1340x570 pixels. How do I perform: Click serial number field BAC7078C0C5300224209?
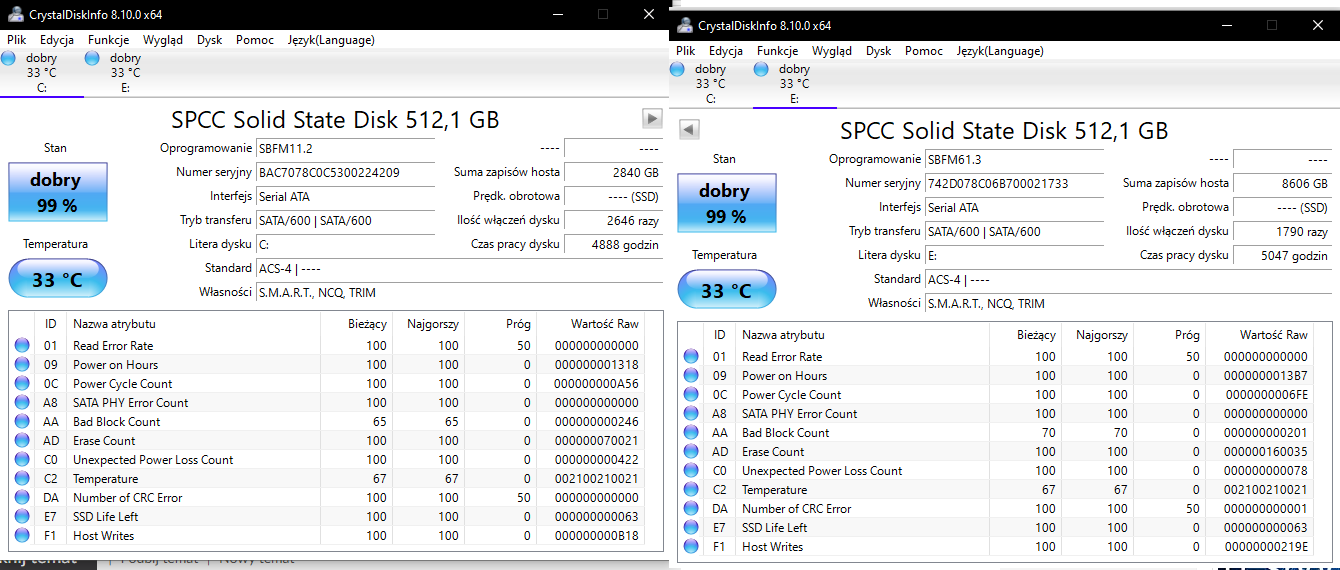pyautogui.click(x=345, y=173)
